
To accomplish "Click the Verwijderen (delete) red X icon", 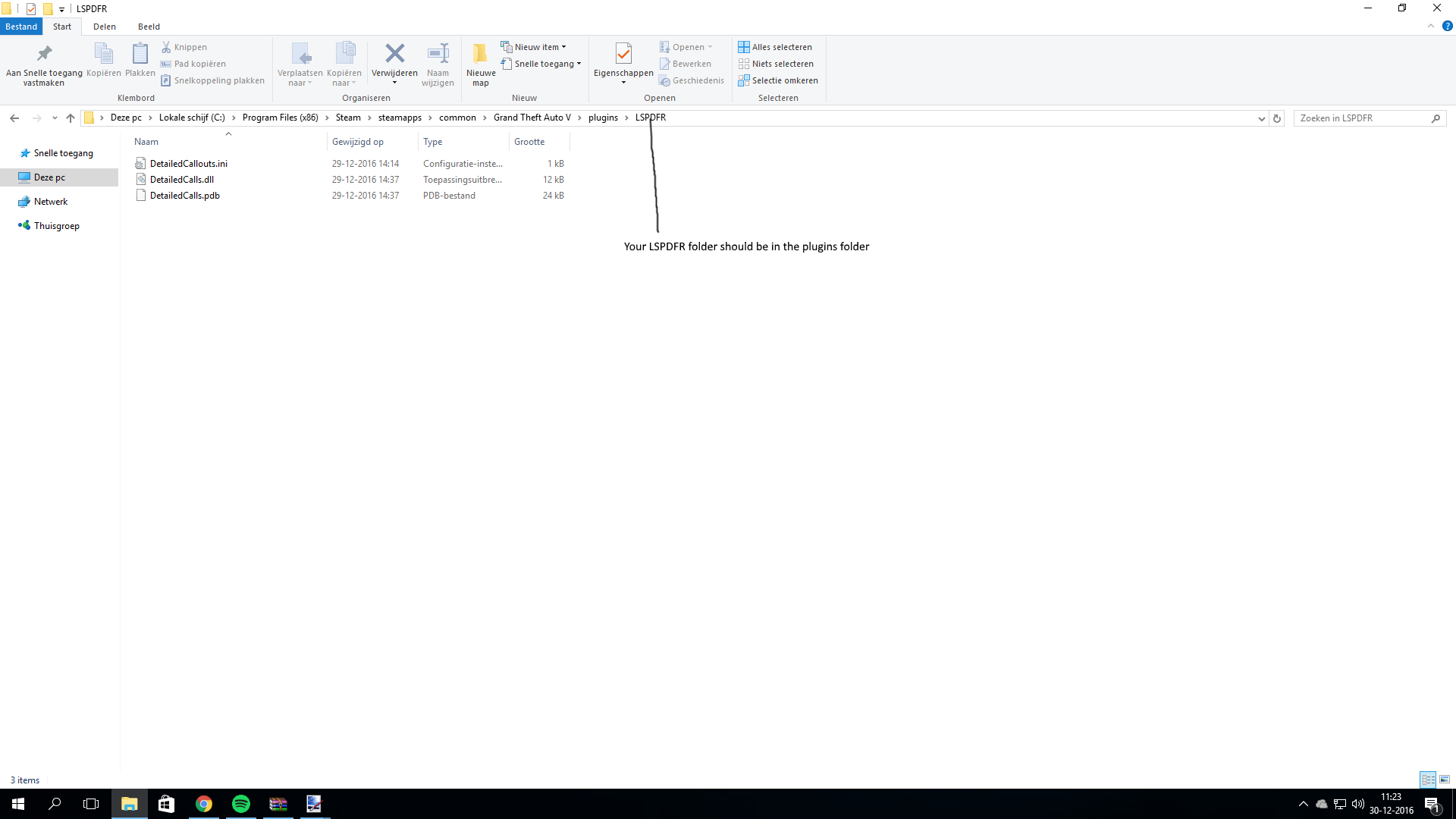I will coord(394,53).
